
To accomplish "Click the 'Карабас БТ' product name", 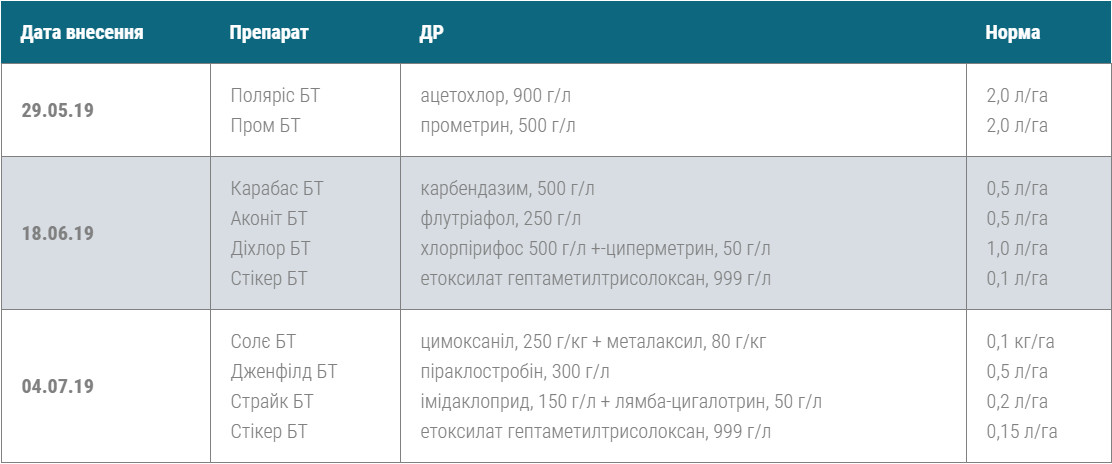I will (x=277, y=188).
